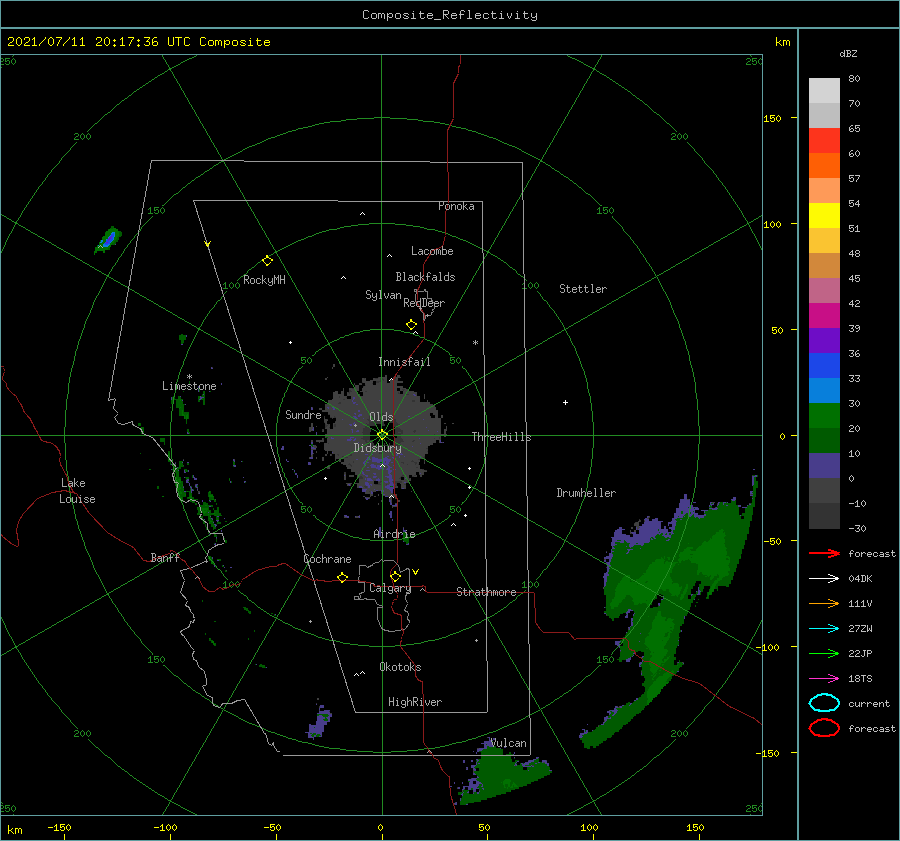Select the 54 dBZ yellow swatch
Viewport: 900px width, 841px height.
coord(824,215)
